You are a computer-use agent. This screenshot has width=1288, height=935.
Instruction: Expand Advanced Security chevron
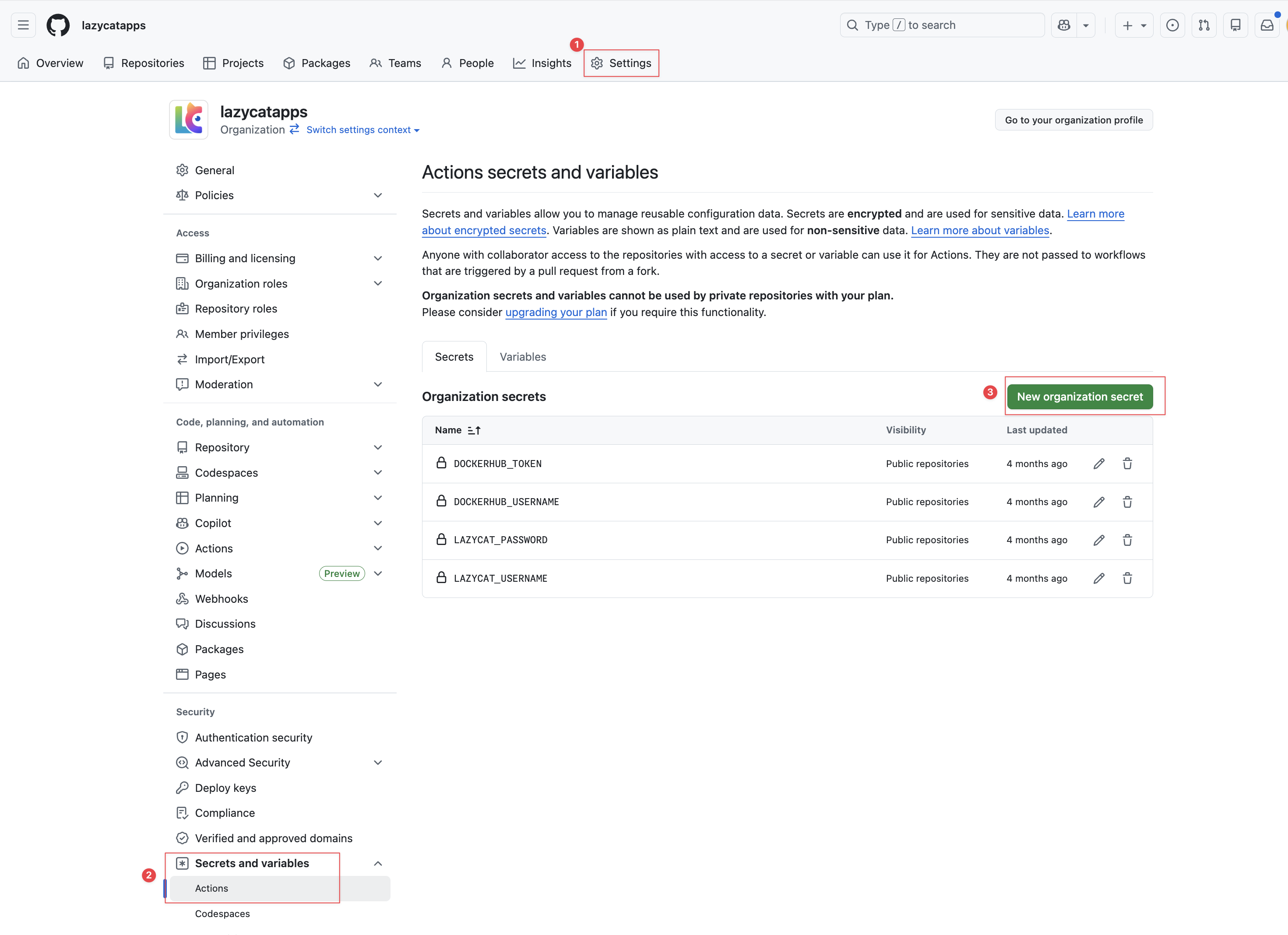(x=378, y=763)
